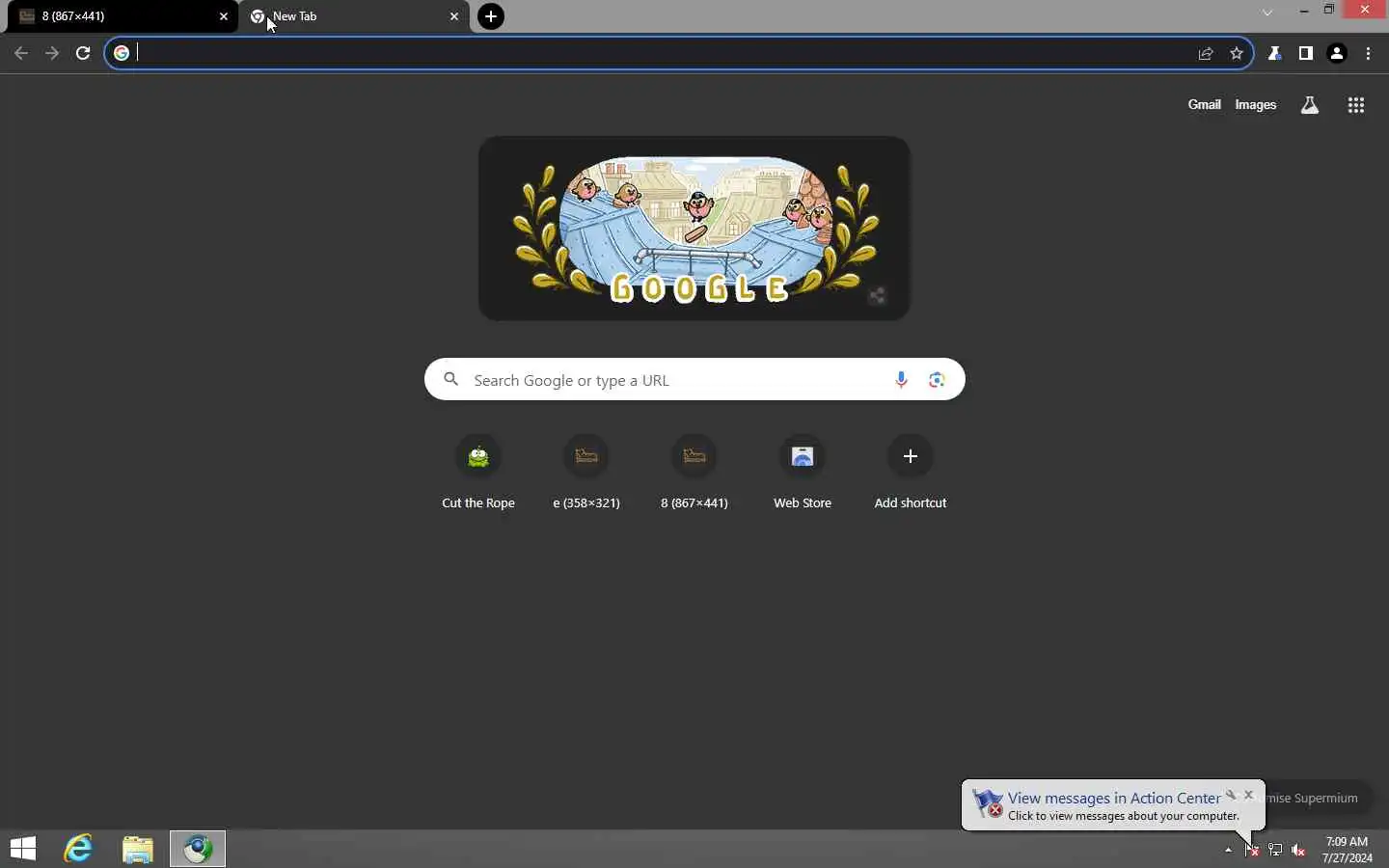Click the Add shortcut button
This screenshot has height=868, width=1389.
click(x=911, y=473)
